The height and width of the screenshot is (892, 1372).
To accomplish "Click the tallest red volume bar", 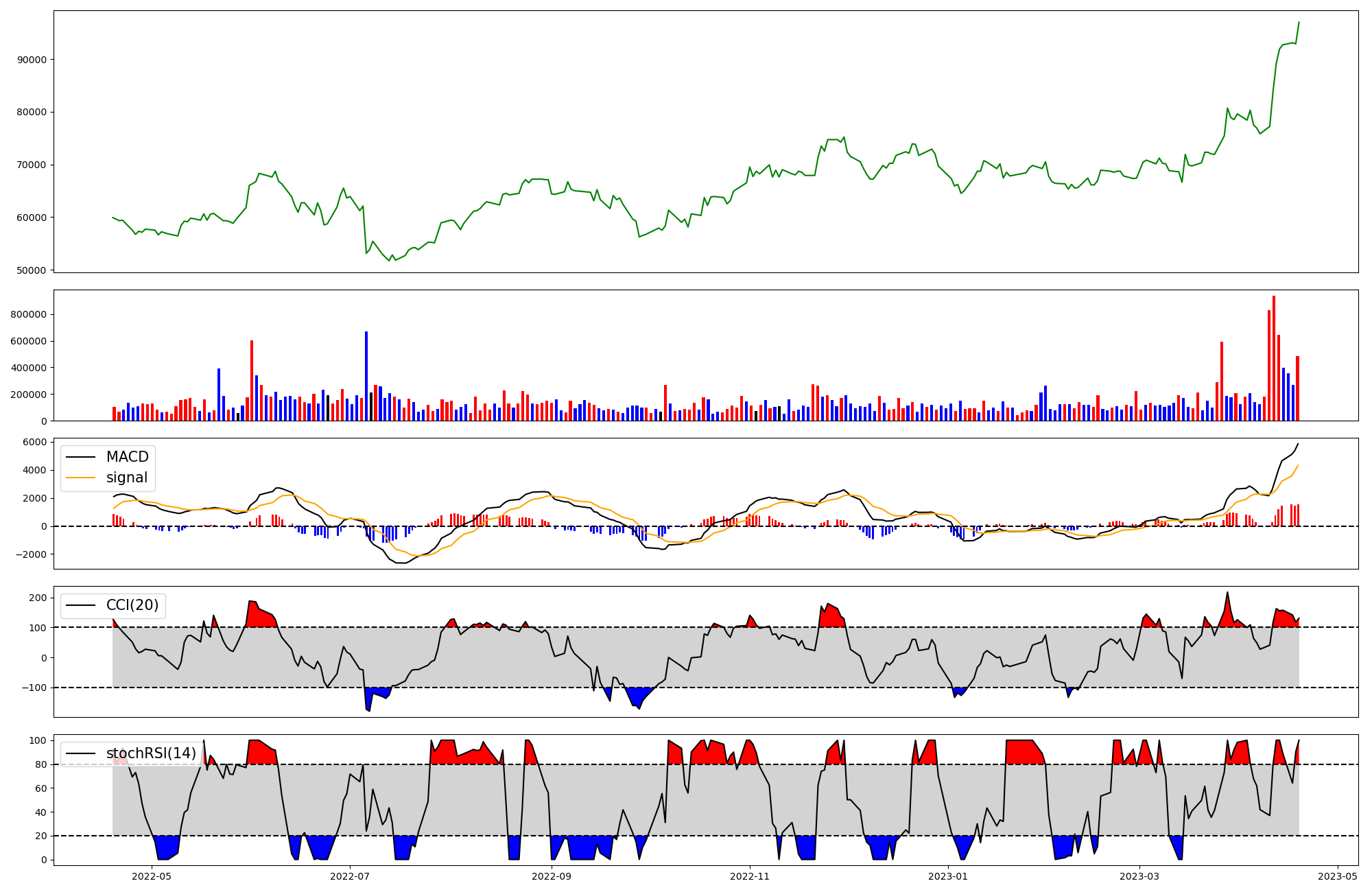I will pyautogui.click(x=1273, y=357).
